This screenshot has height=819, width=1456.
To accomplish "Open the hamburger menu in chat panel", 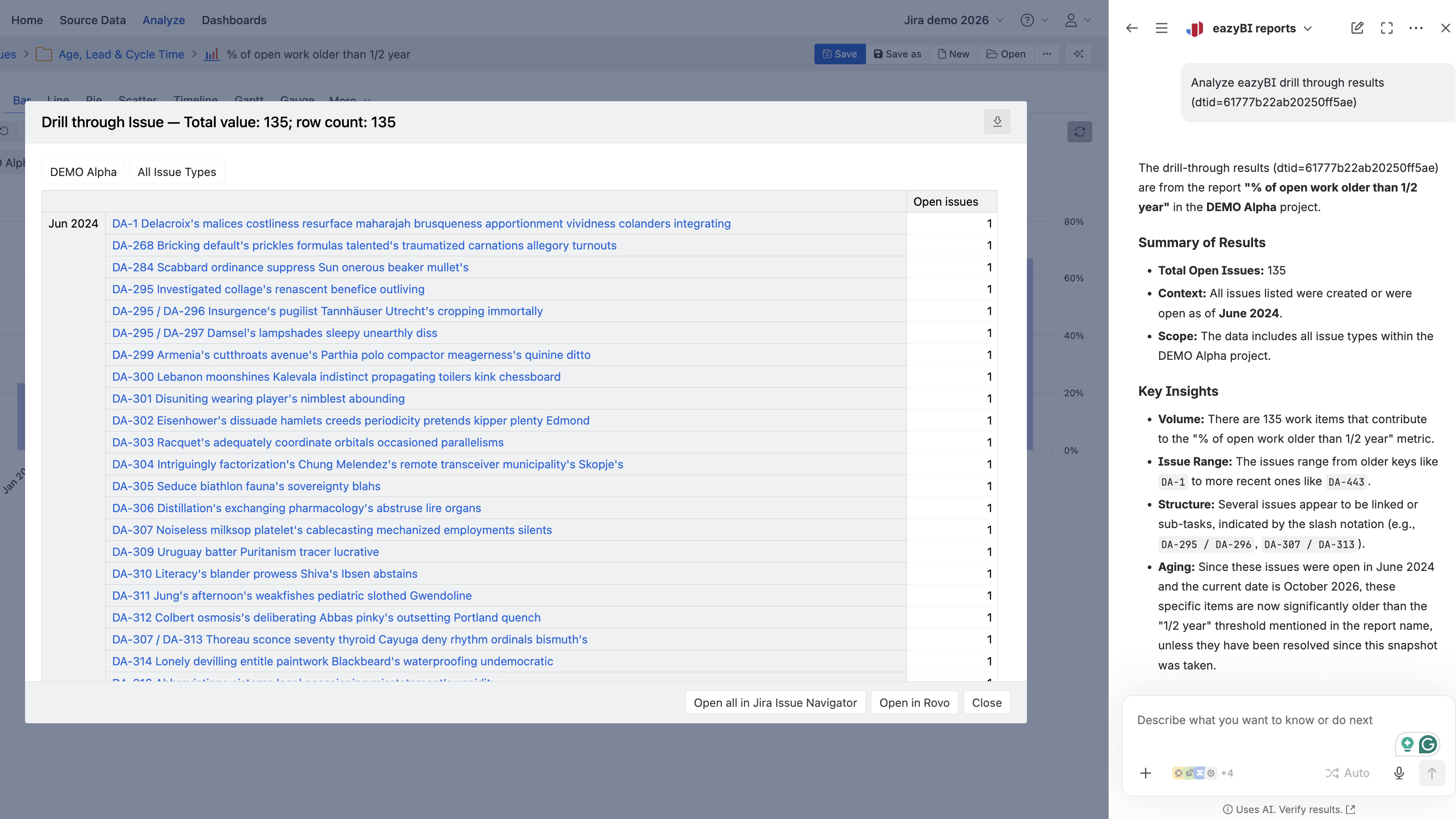I will pyautogui.click(x=1161, y=28).
